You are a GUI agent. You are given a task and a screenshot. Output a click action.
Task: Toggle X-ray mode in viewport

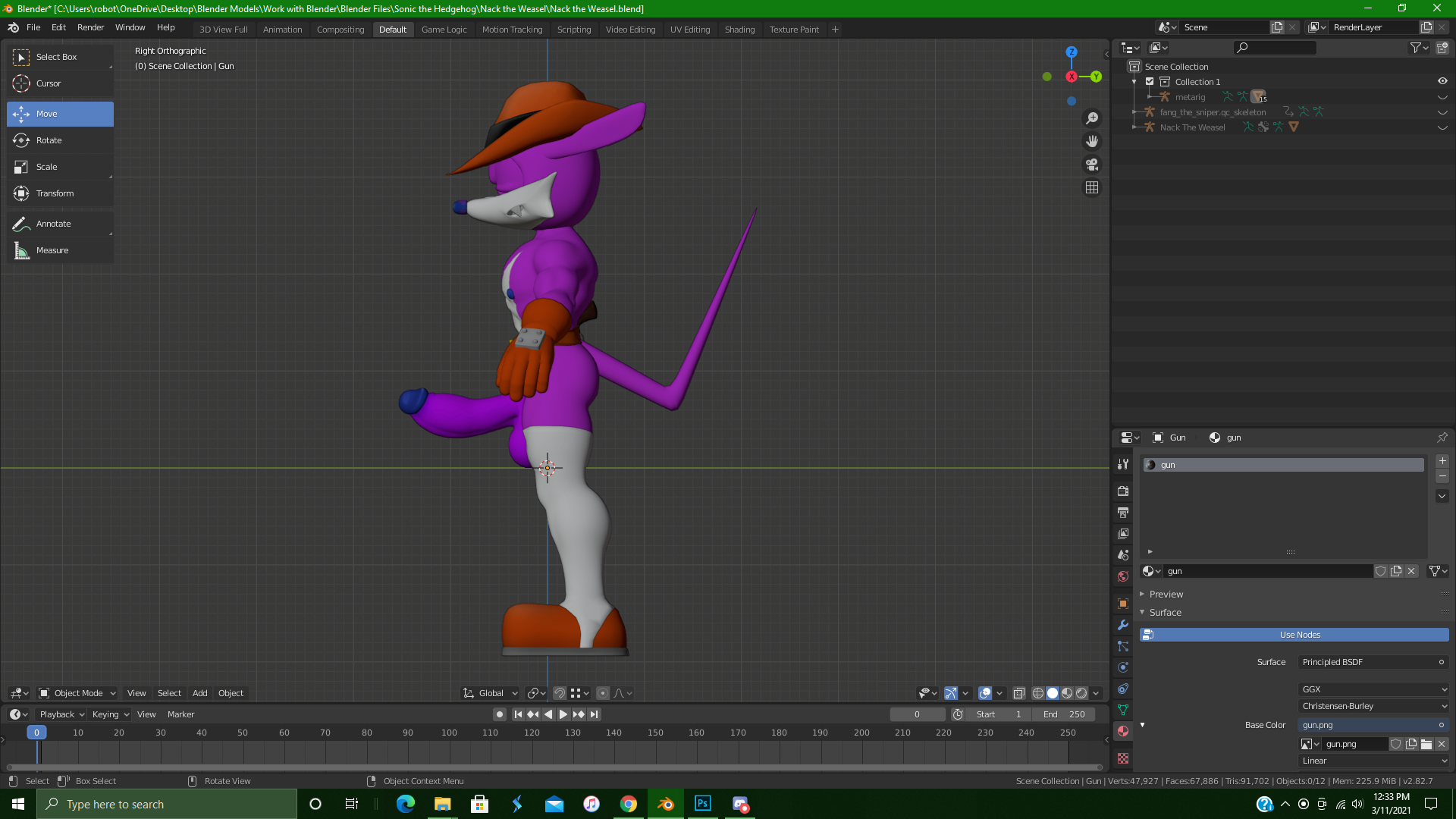click(x=1019, y=693)
